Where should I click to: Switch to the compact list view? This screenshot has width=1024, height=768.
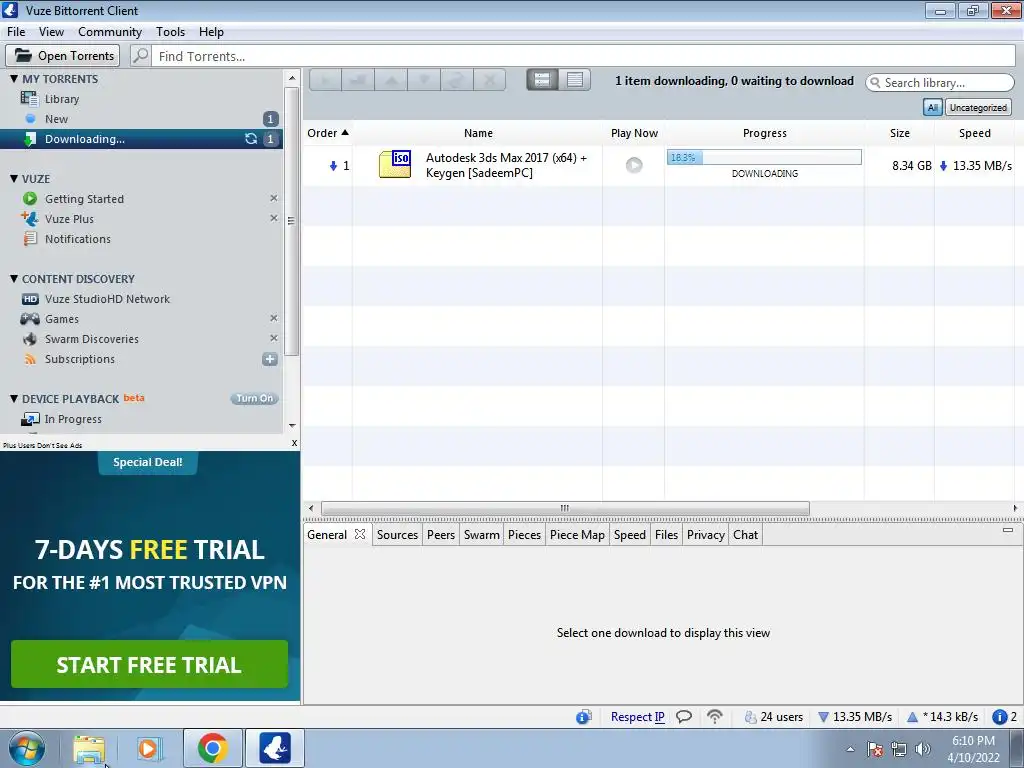(575, 80)
